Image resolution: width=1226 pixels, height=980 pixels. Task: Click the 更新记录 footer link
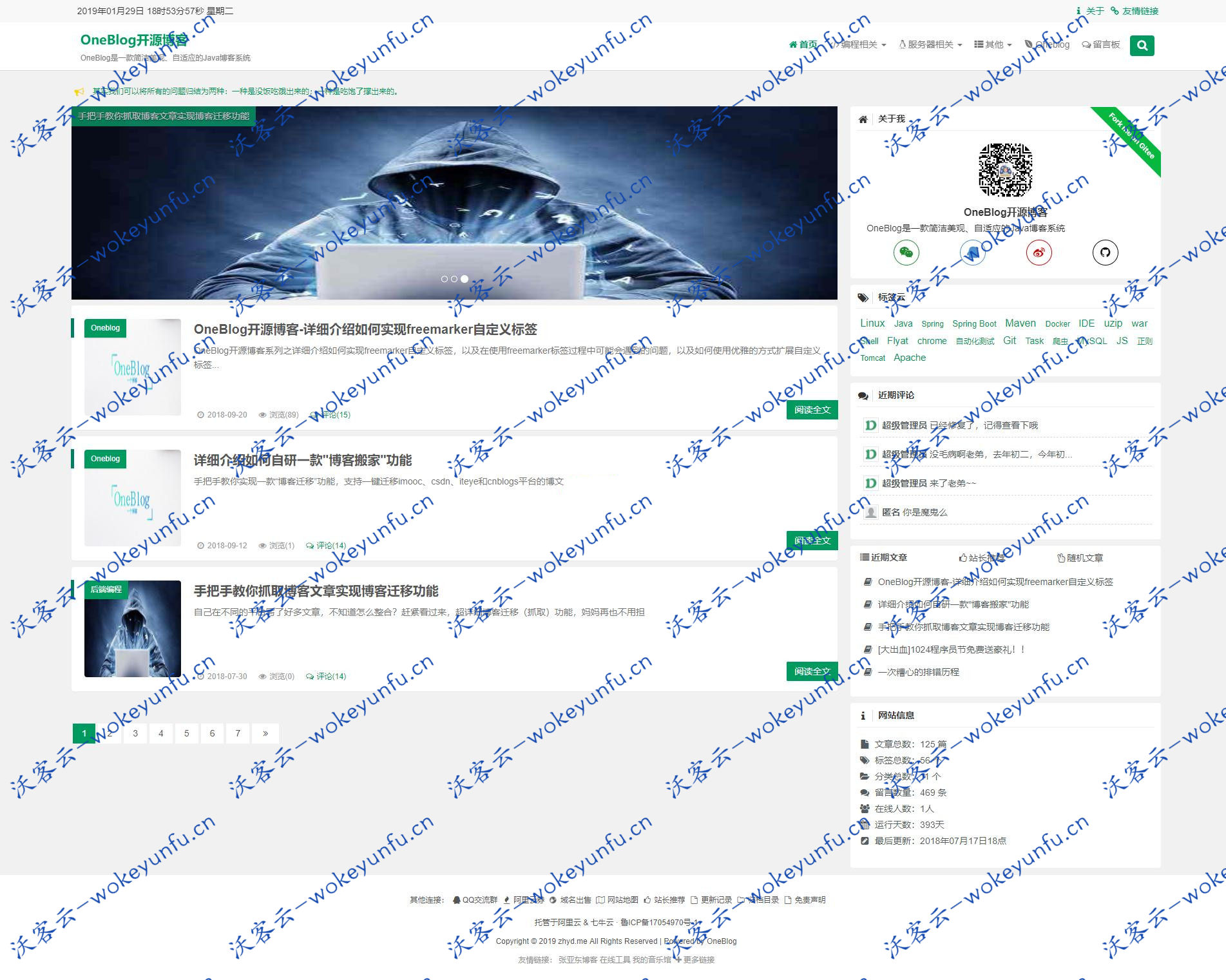click(x=711, y=900)
